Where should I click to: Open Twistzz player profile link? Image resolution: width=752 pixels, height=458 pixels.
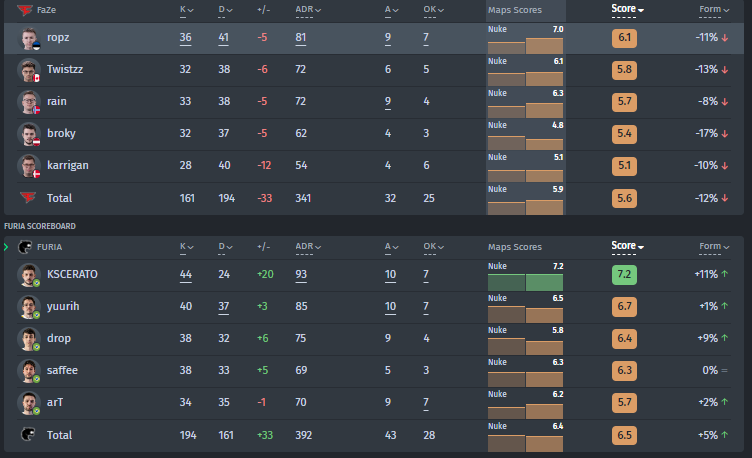[x=65, y=69]
